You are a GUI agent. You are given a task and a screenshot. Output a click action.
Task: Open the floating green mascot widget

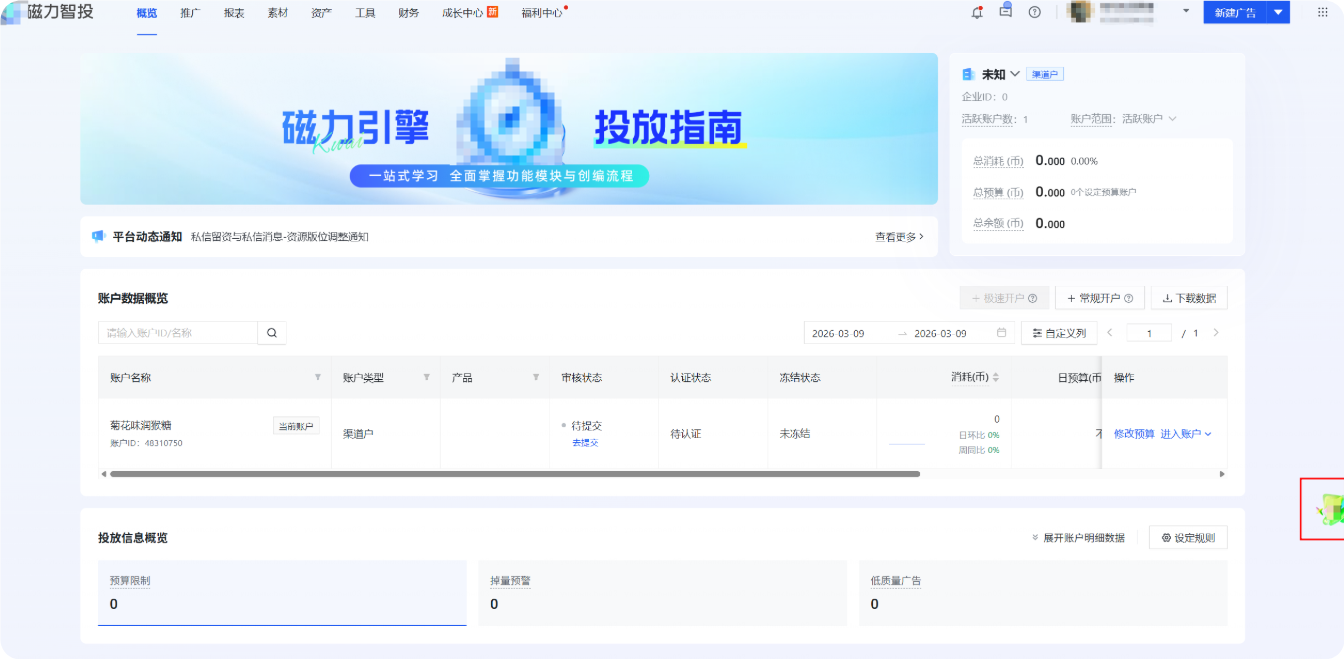[1329, 510]
